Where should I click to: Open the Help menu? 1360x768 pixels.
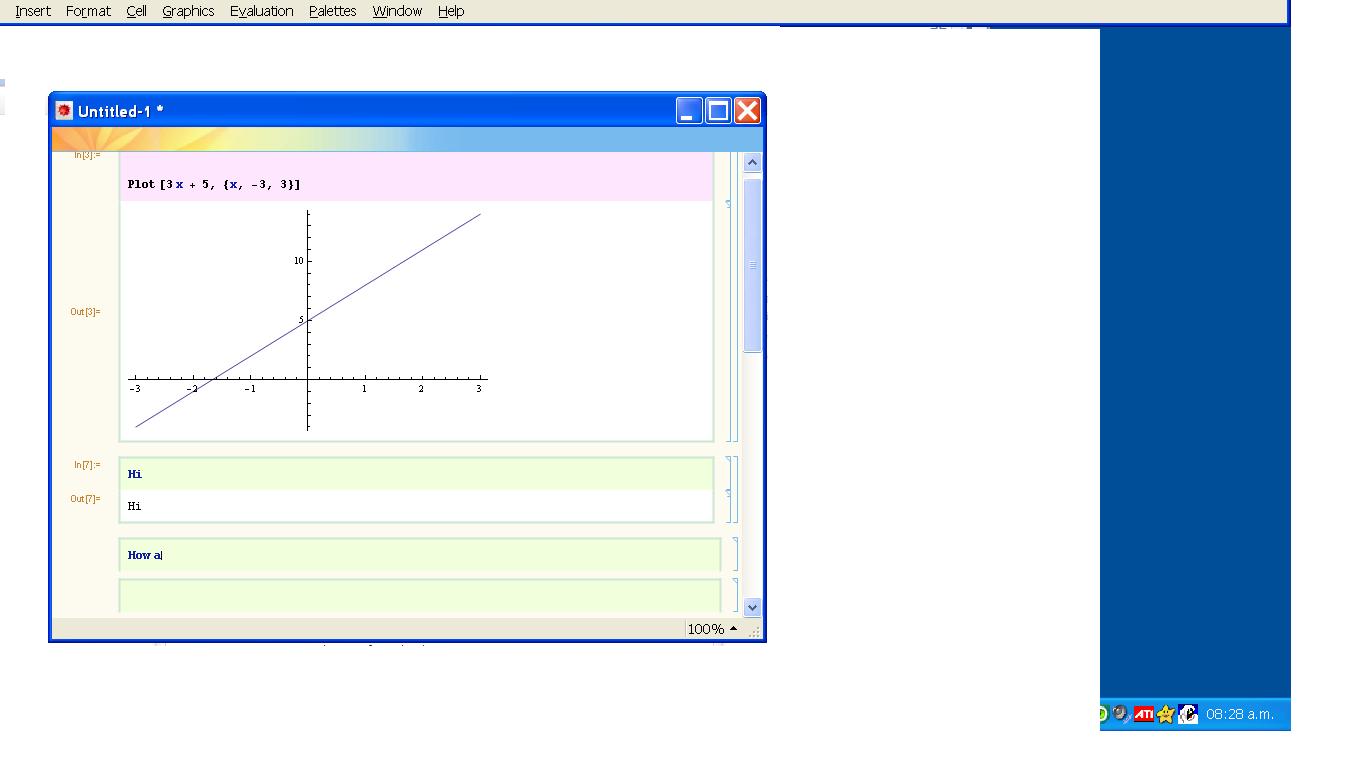(450, 11)
